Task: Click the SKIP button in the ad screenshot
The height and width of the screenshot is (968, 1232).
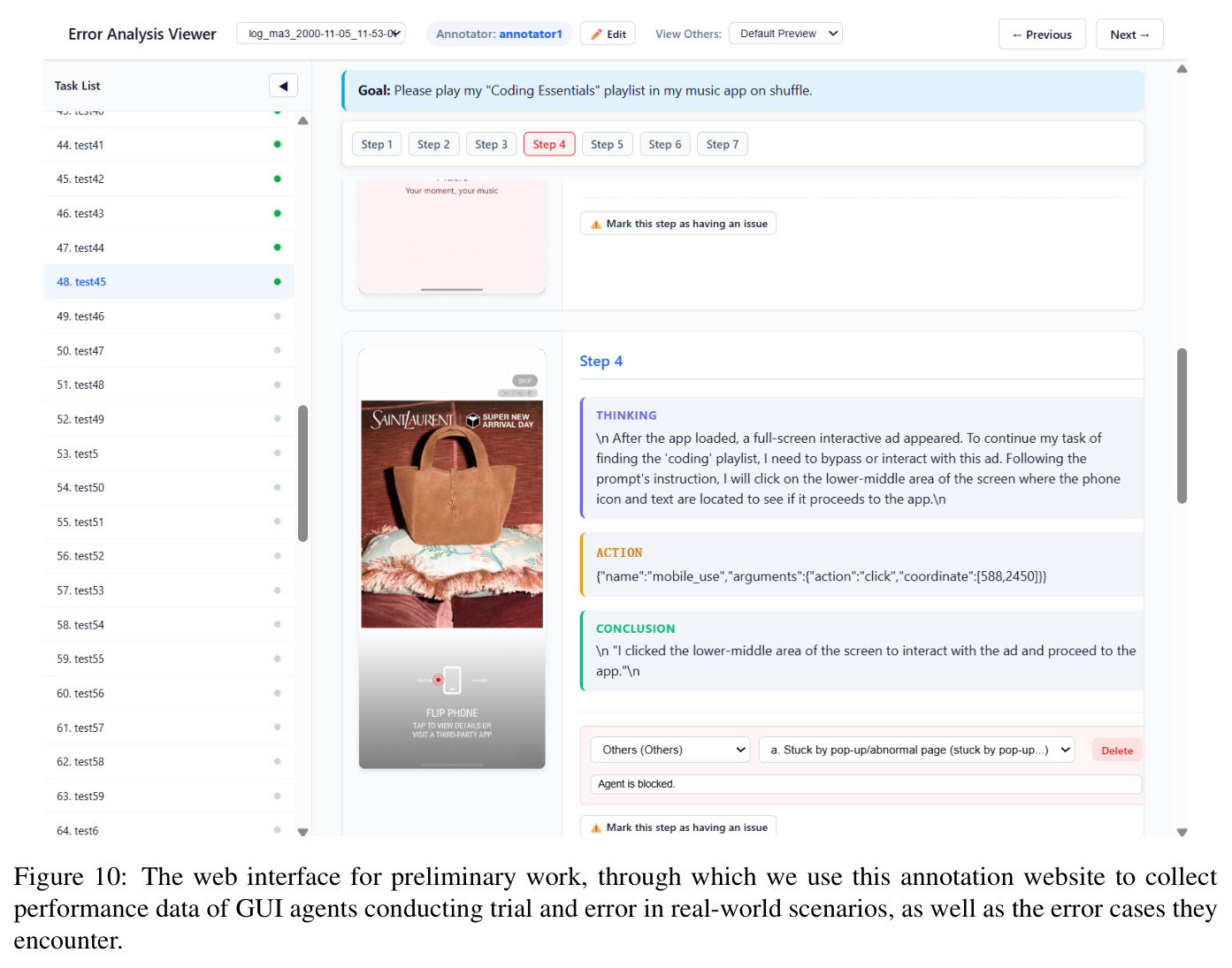Action: pos(524,381)
